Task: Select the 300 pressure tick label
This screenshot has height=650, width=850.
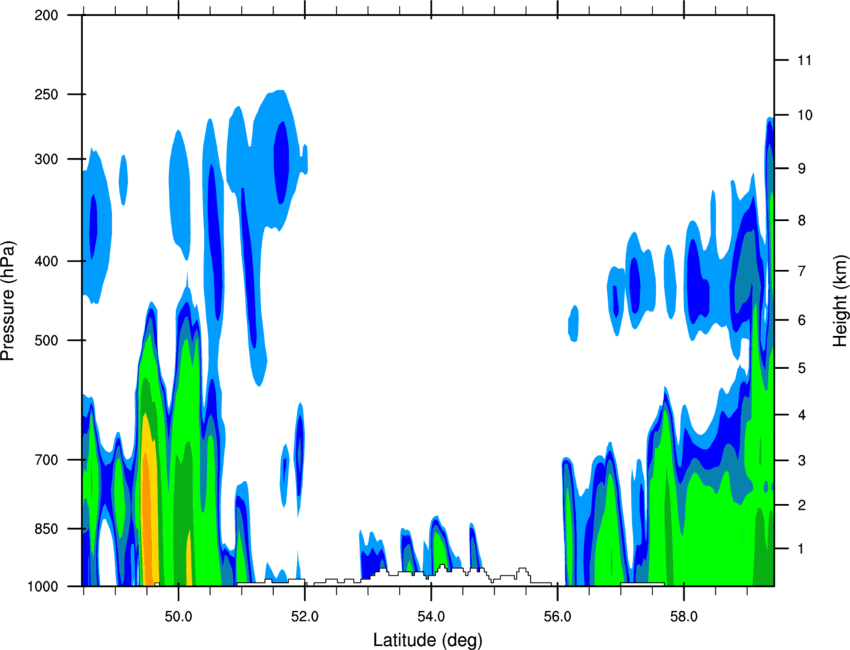Action: (46, 159)
